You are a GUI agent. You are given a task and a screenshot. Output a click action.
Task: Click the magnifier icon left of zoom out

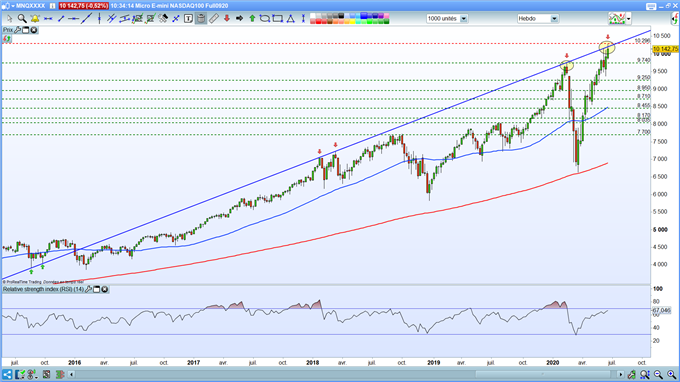click(x=645, y=375)
